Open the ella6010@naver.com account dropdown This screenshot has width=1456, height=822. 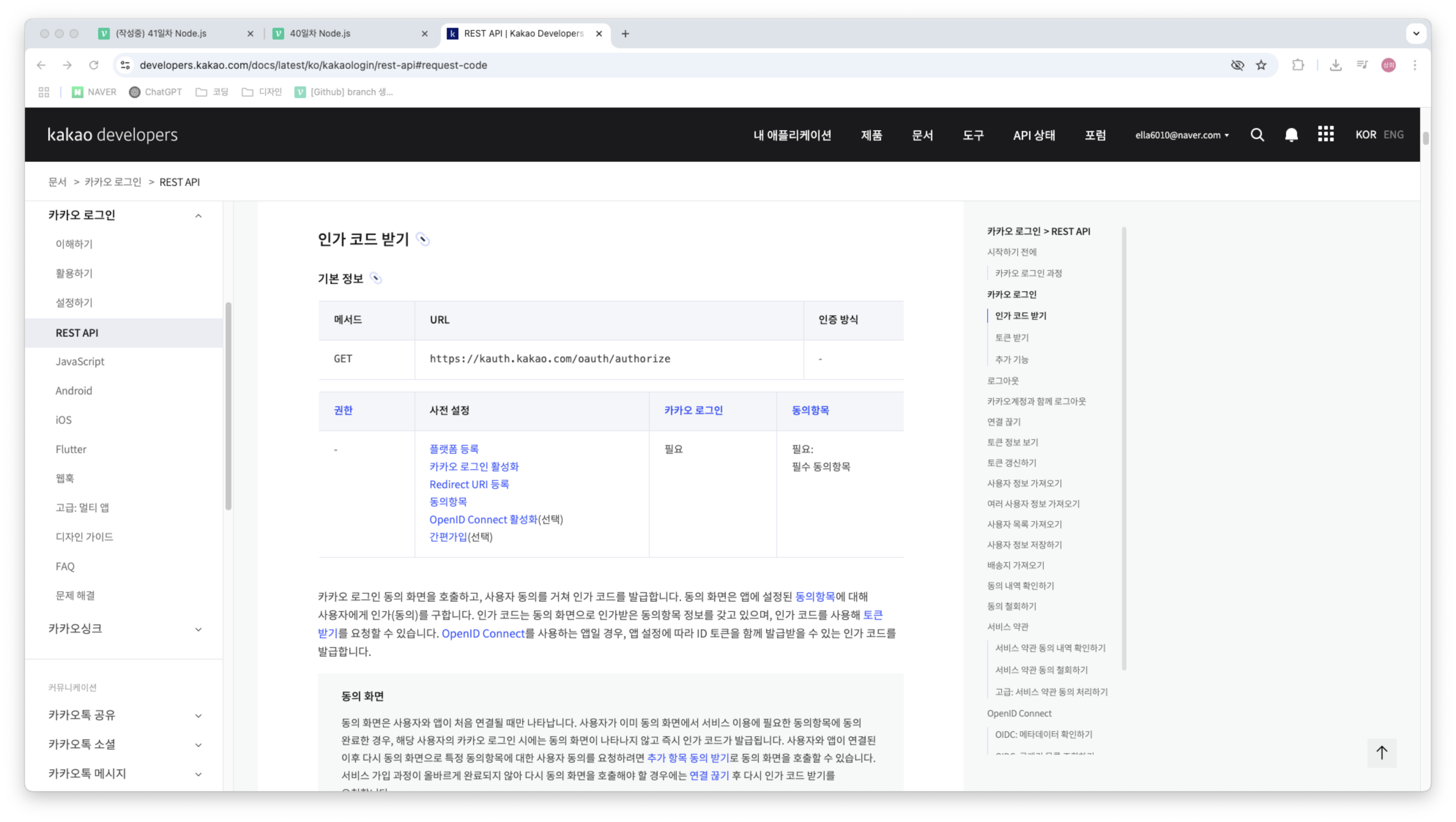[x=1182, y=135]
